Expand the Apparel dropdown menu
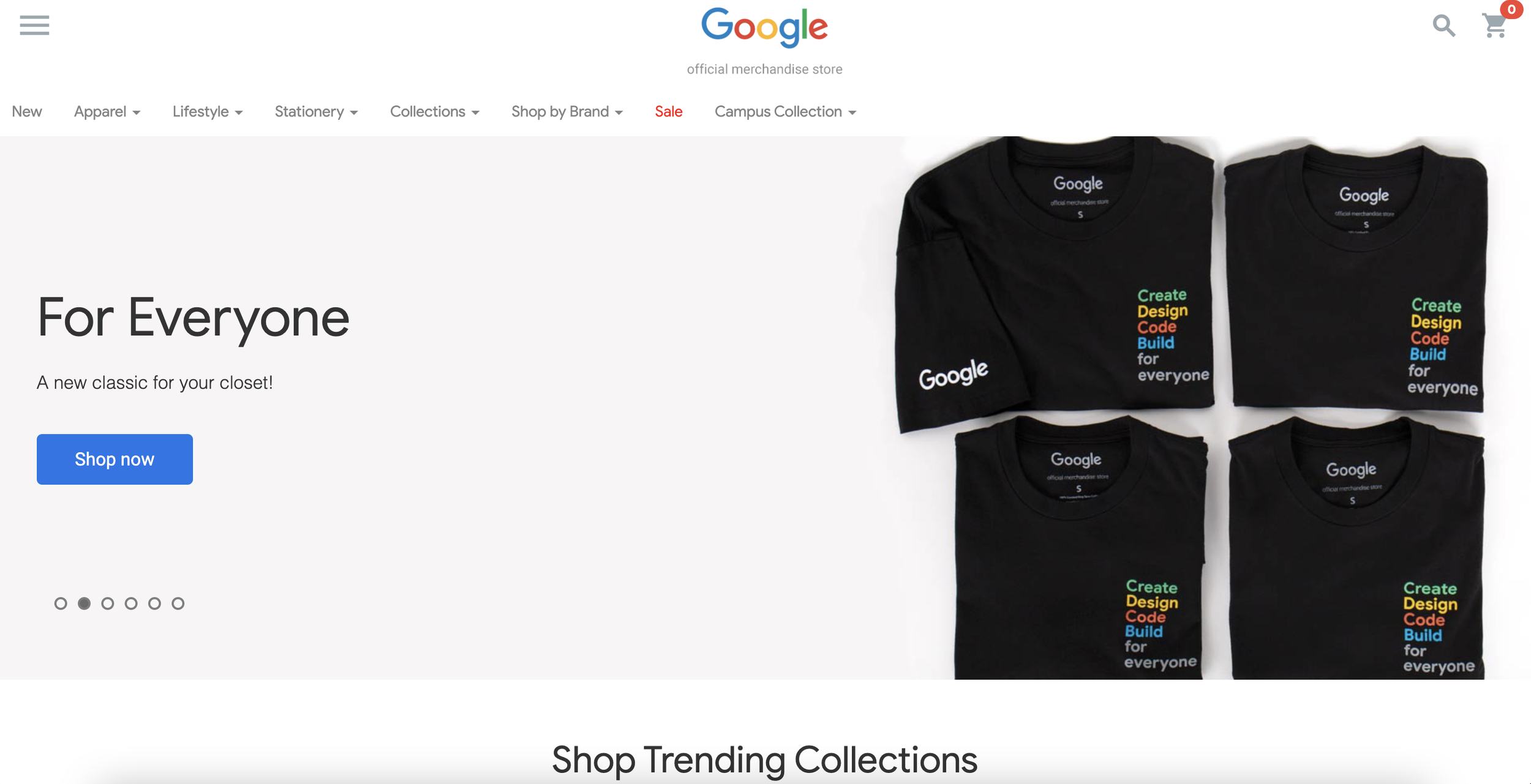The image size is (1531, 784). tap(107, 111)
